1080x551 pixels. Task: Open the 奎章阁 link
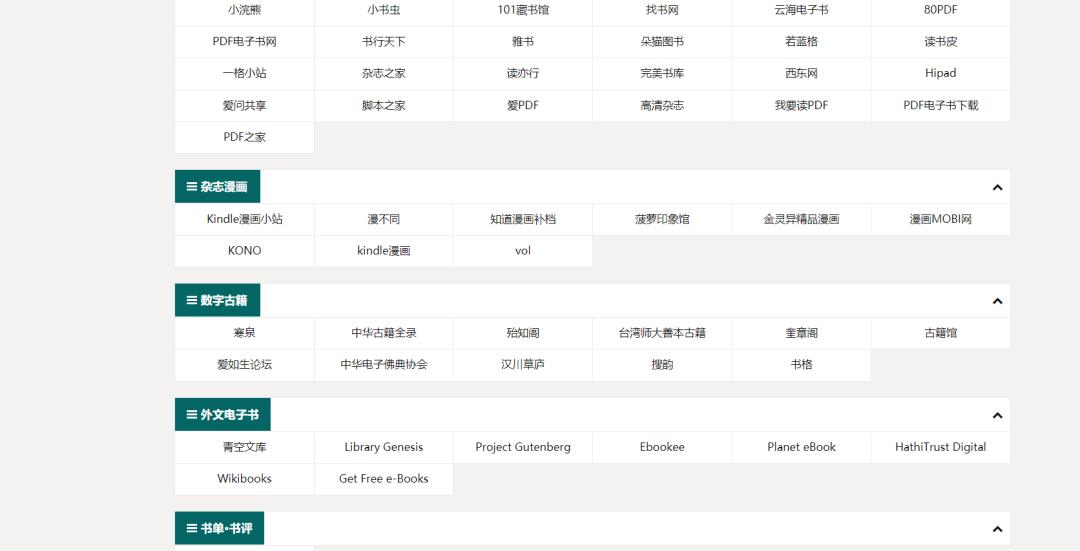click(801, 333)
